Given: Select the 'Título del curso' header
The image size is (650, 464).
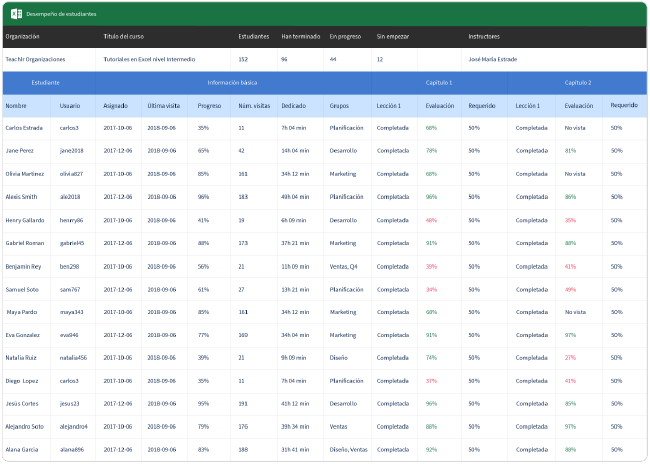Looking at the screenshot, I should [124, 36].
